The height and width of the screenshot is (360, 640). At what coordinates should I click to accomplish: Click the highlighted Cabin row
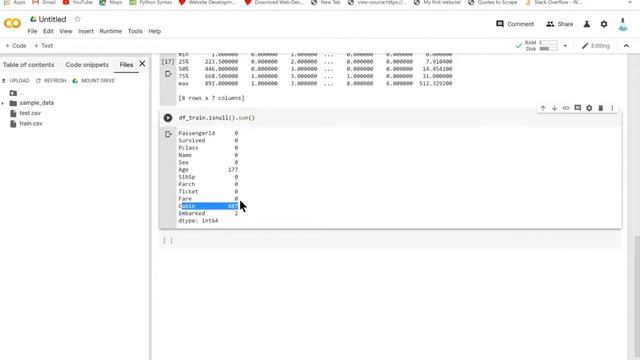tap(208, 206)
